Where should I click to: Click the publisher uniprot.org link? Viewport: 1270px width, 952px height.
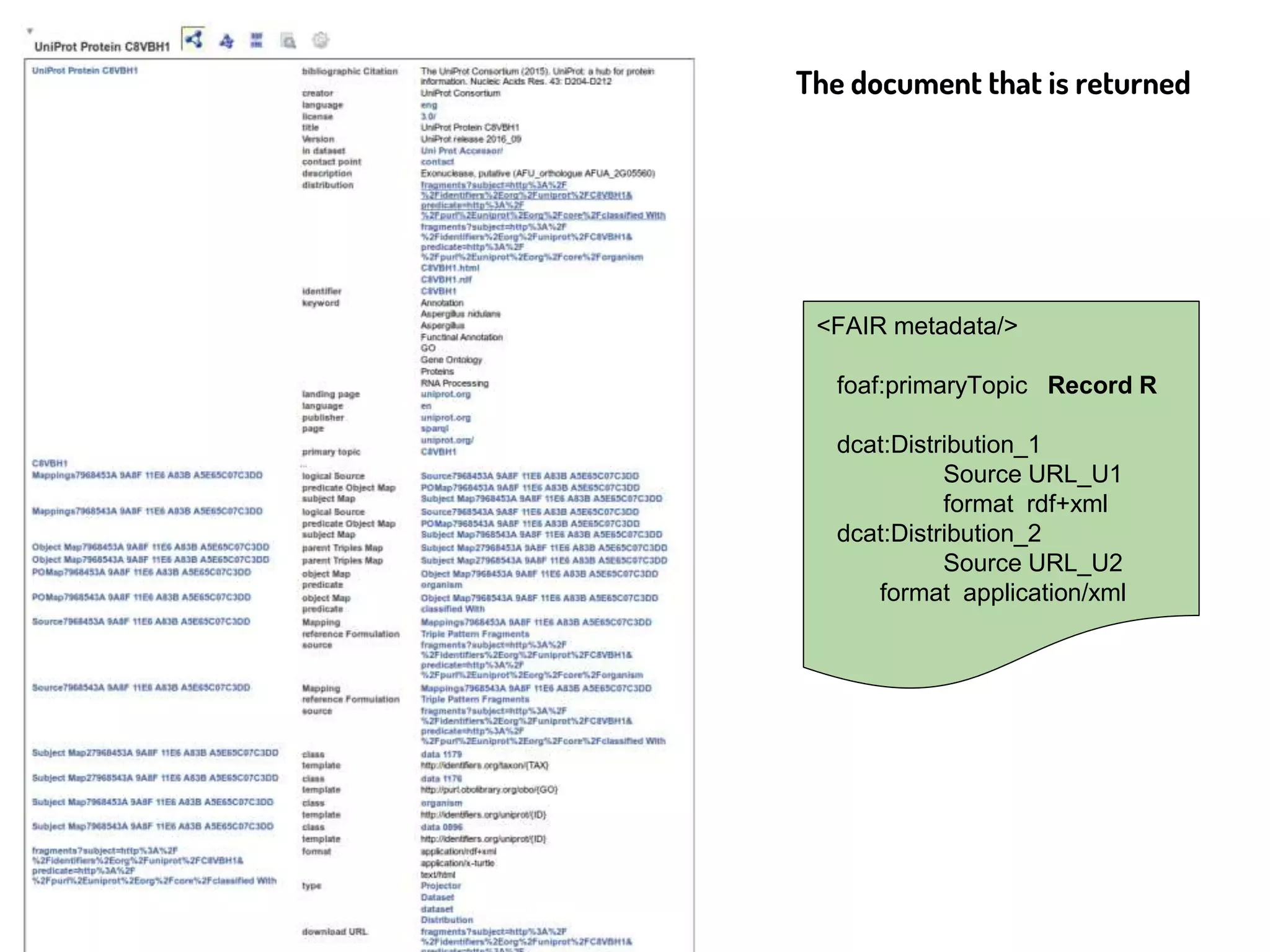click(446, 418)
